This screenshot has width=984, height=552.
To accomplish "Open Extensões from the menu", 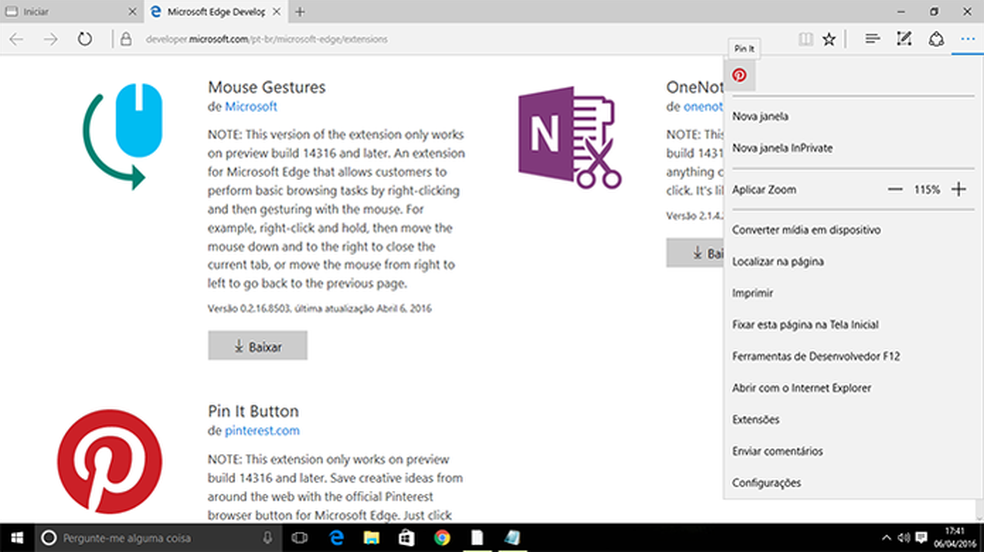I will click(756, 420).
